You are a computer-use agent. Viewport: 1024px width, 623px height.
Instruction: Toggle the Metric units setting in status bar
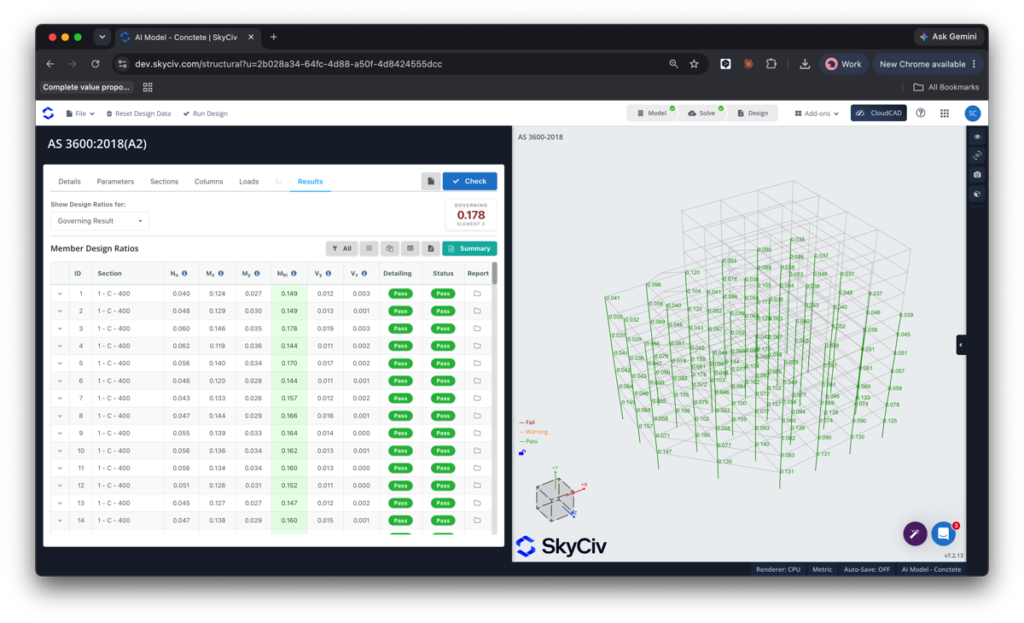pyautogui.click(x=822, y=569)
